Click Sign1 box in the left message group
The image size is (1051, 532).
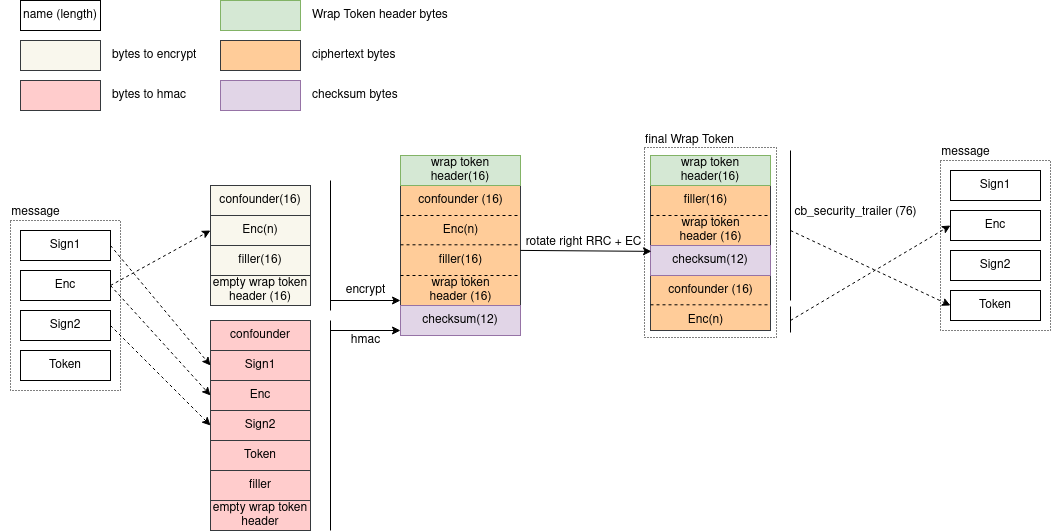[x=65, y=245]
